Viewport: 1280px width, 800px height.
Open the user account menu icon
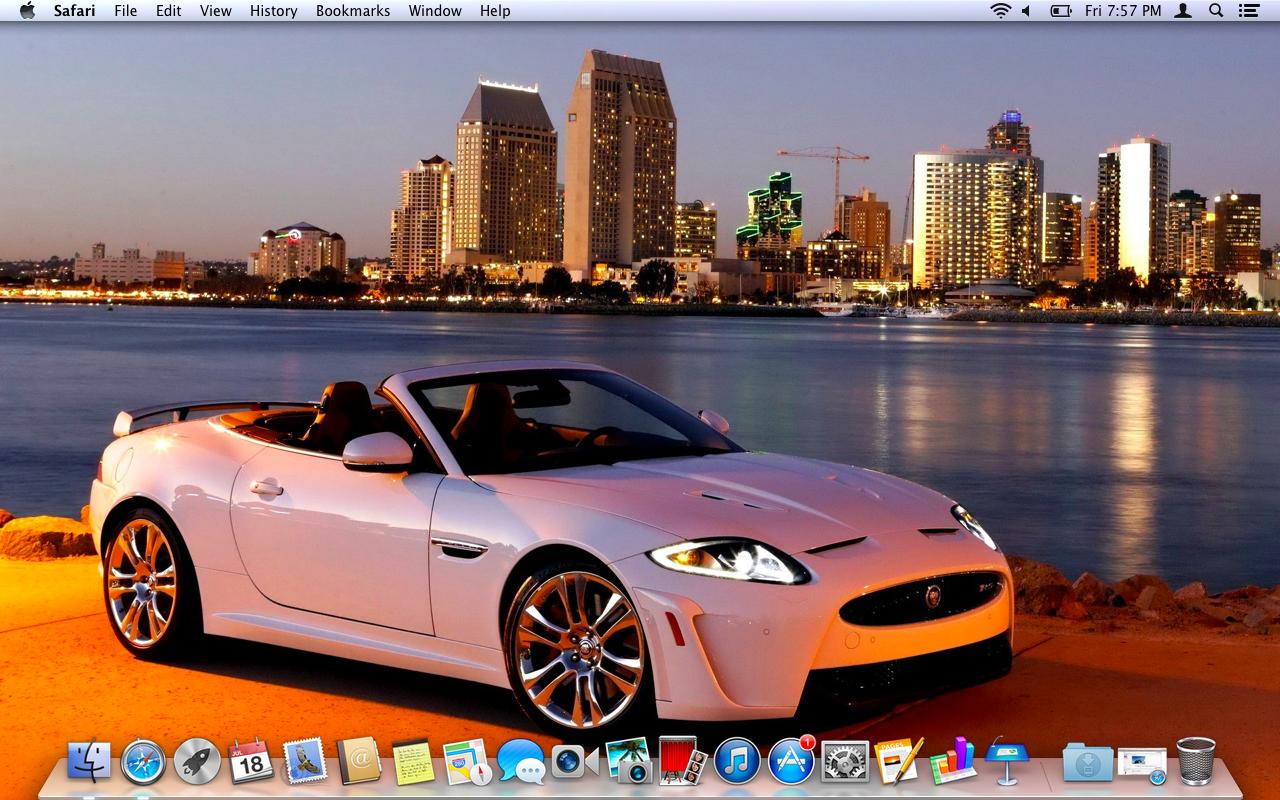point(1184,11)
